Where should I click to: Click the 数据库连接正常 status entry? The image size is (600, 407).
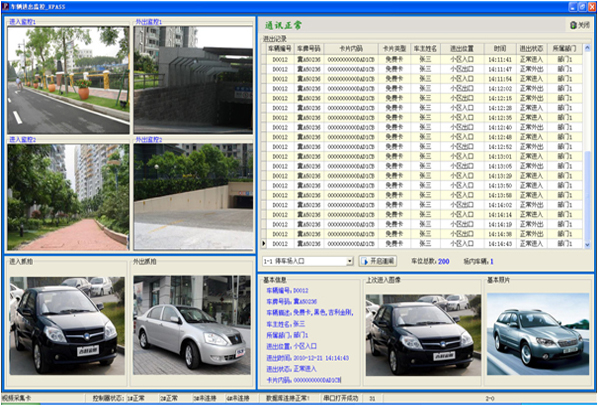click(x=288, y=399)
